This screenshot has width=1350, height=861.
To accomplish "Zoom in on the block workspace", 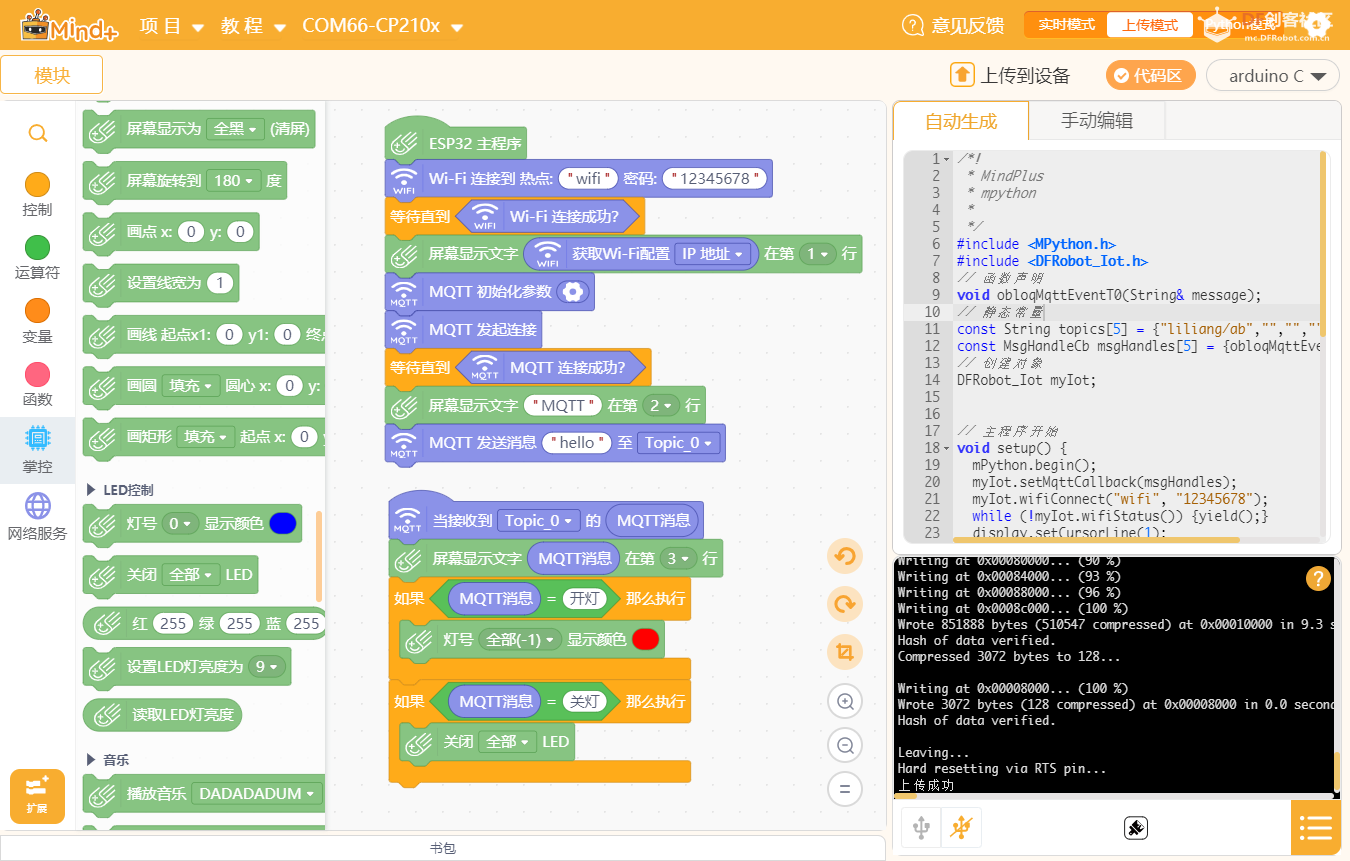I will pos(845,702).
